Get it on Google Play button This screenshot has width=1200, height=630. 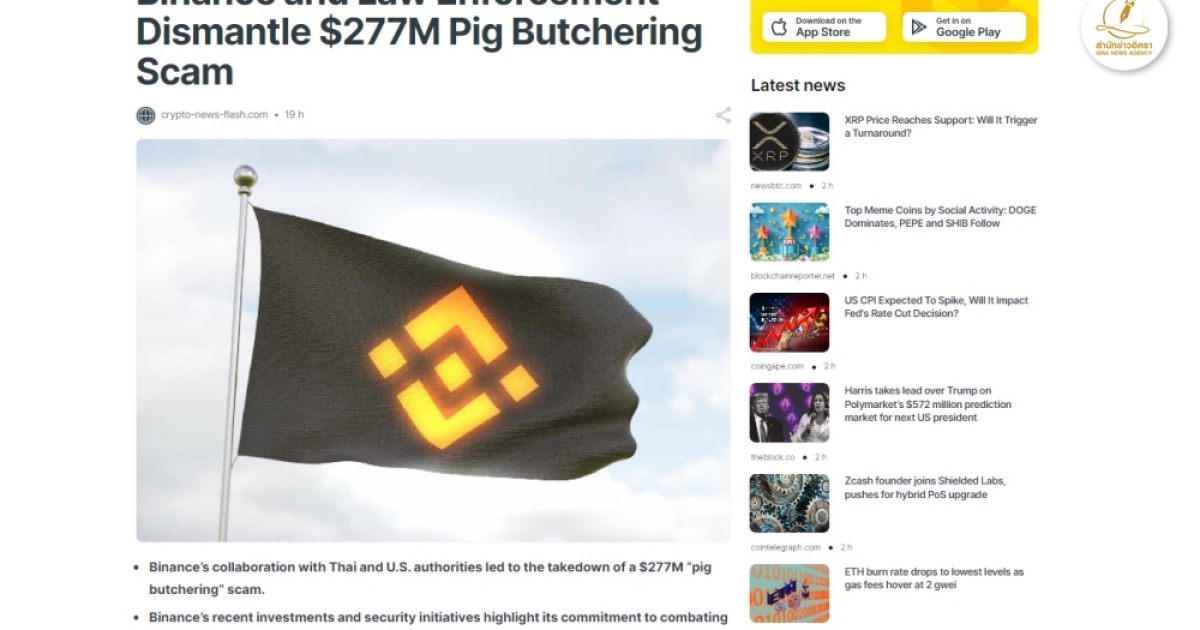click(964, 27)
